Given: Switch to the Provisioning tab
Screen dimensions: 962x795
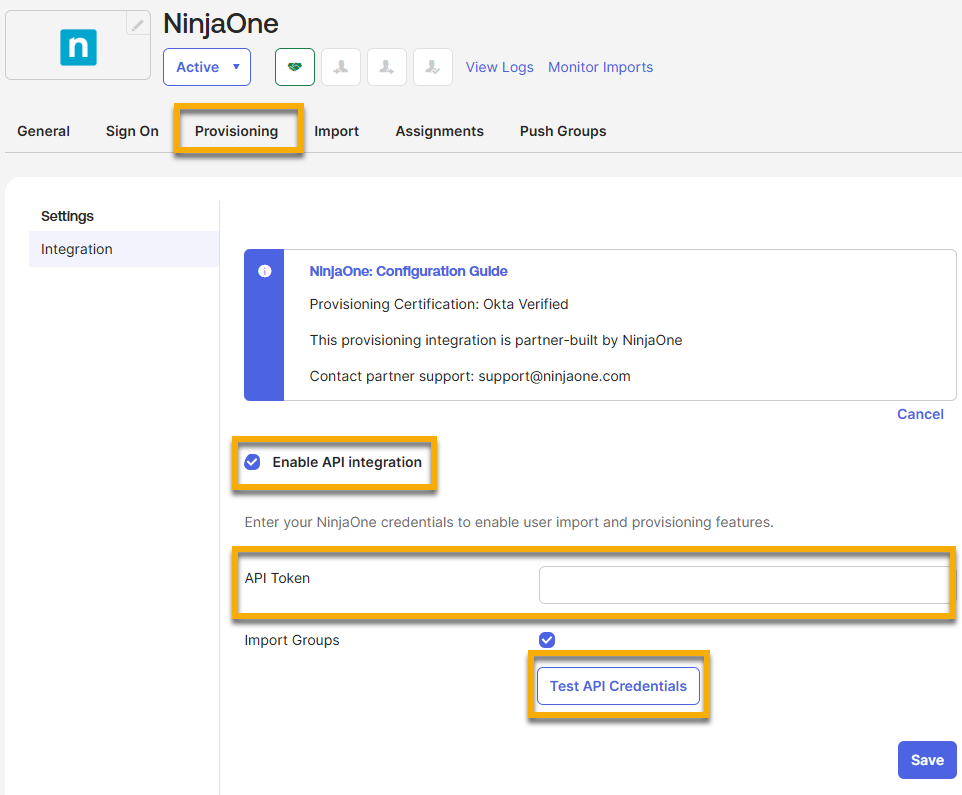Looking at the screenshot, I should (x=236, y=131).
